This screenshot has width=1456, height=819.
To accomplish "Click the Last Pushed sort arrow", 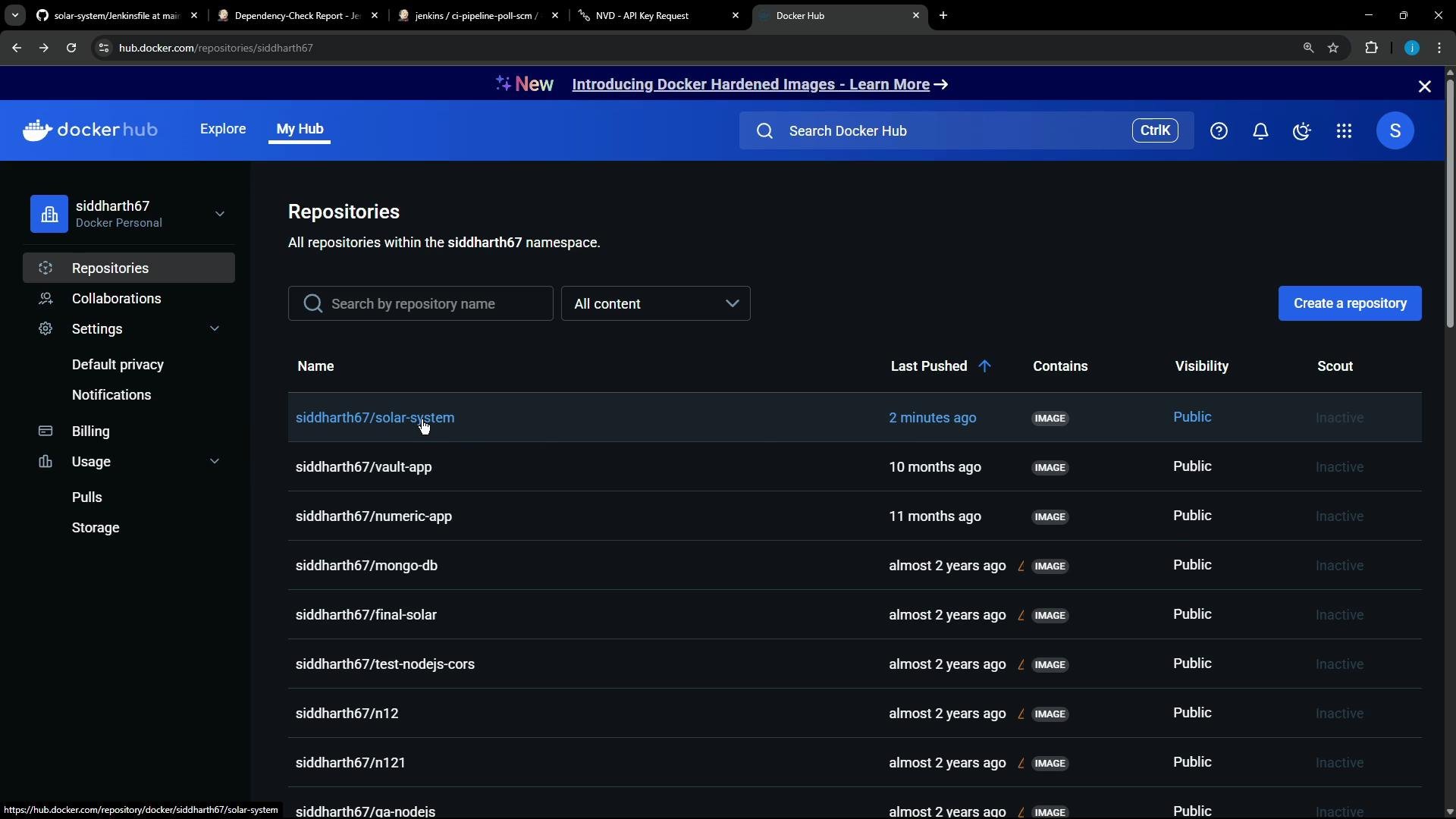I will click(x=984, y=366).
